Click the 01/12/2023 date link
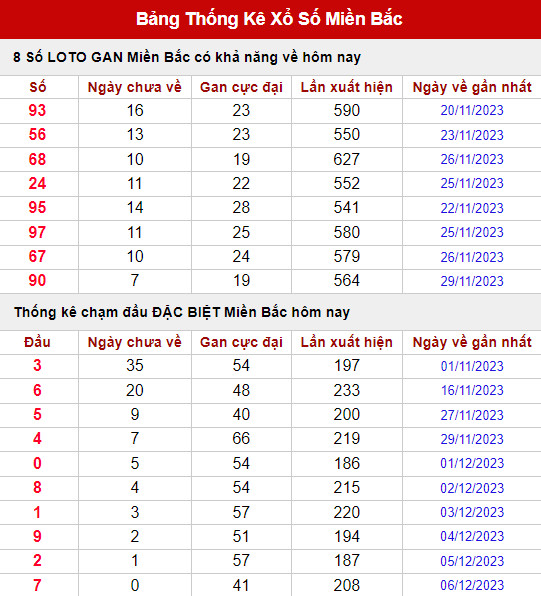Screen dimensions: 541x596 click(472, 463)
